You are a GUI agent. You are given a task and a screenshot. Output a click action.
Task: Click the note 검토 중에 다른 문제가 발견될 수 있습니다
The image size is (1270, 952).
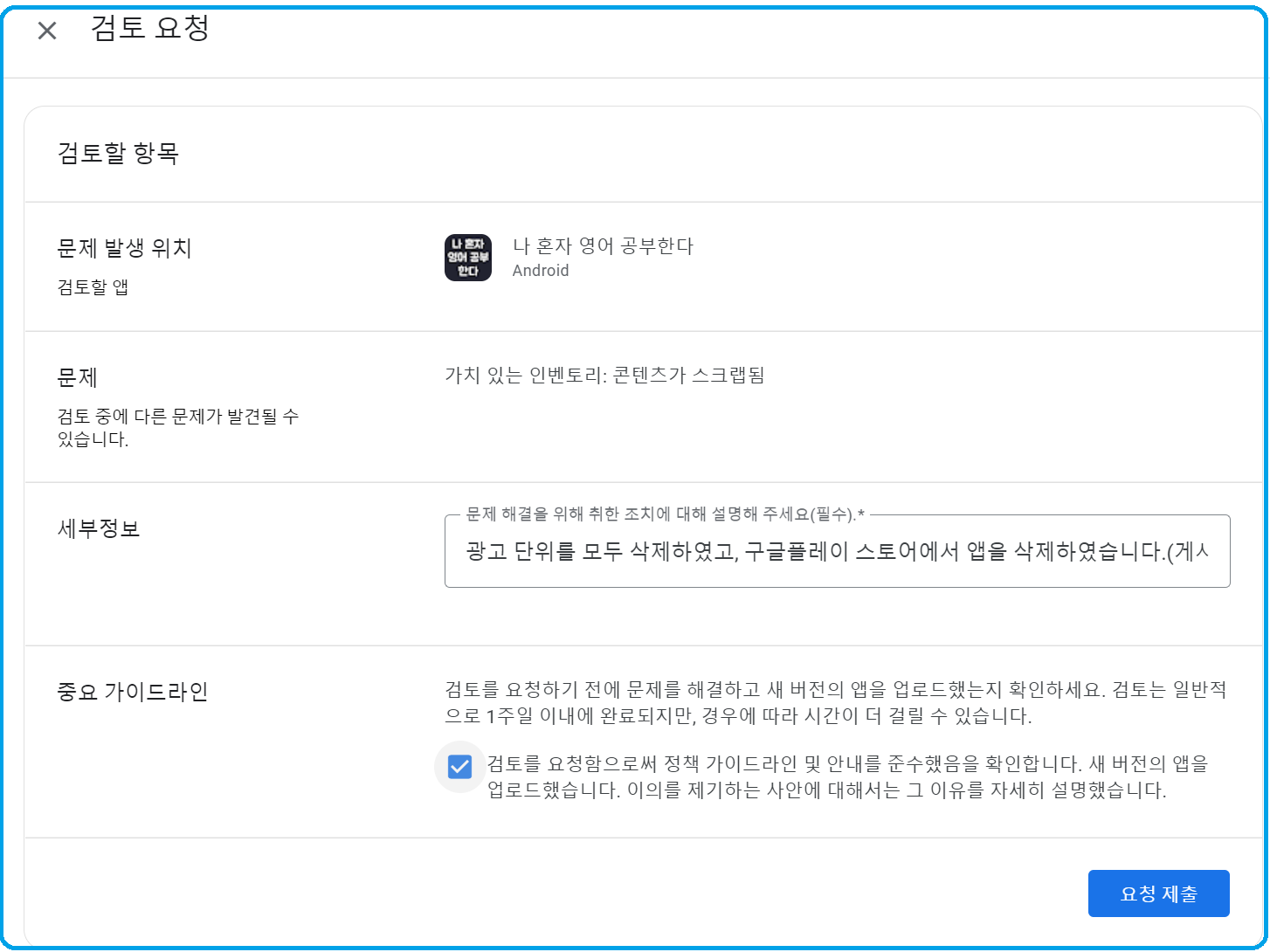coord(178,428)
